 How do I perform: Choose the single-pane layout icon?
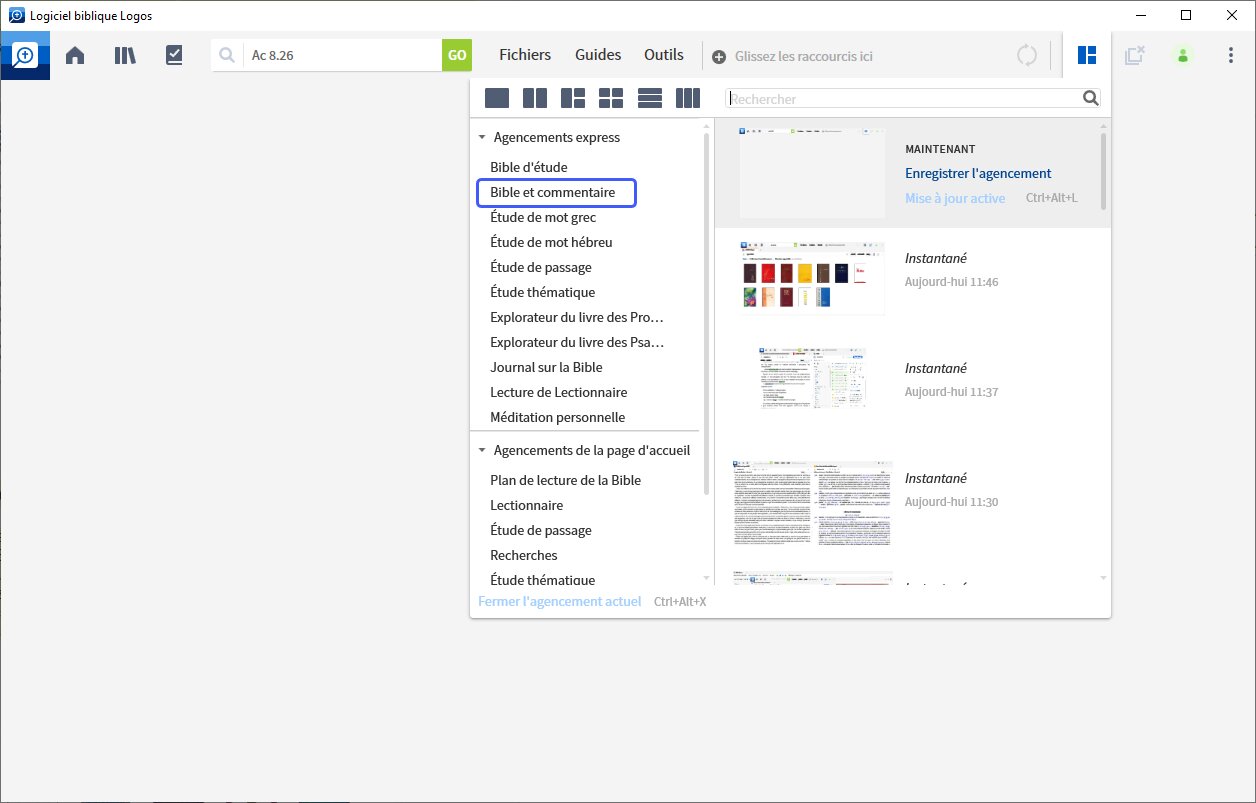click(497, 98)
